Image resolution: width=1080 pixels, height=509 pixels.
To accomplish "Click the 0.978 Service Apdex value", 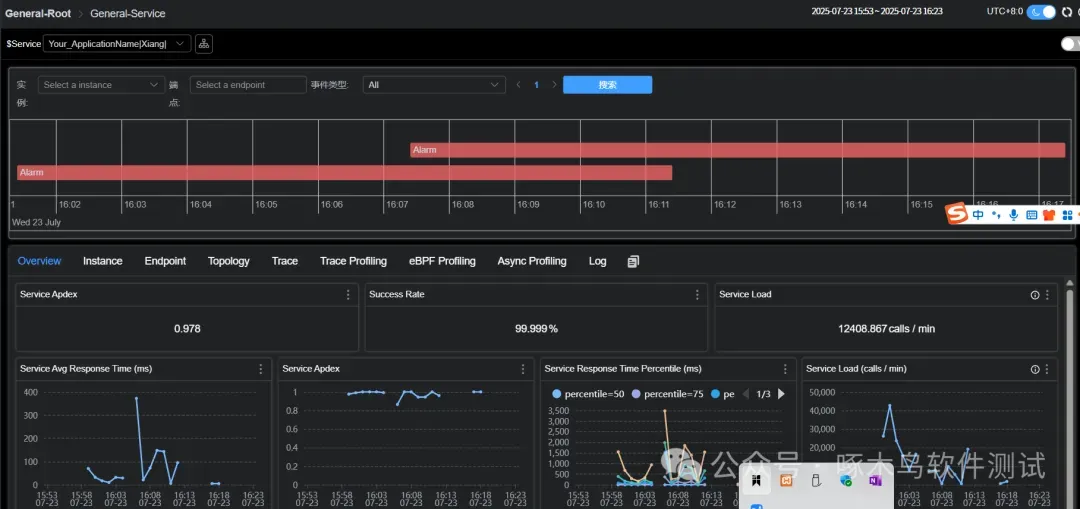I will coord(187,329).
